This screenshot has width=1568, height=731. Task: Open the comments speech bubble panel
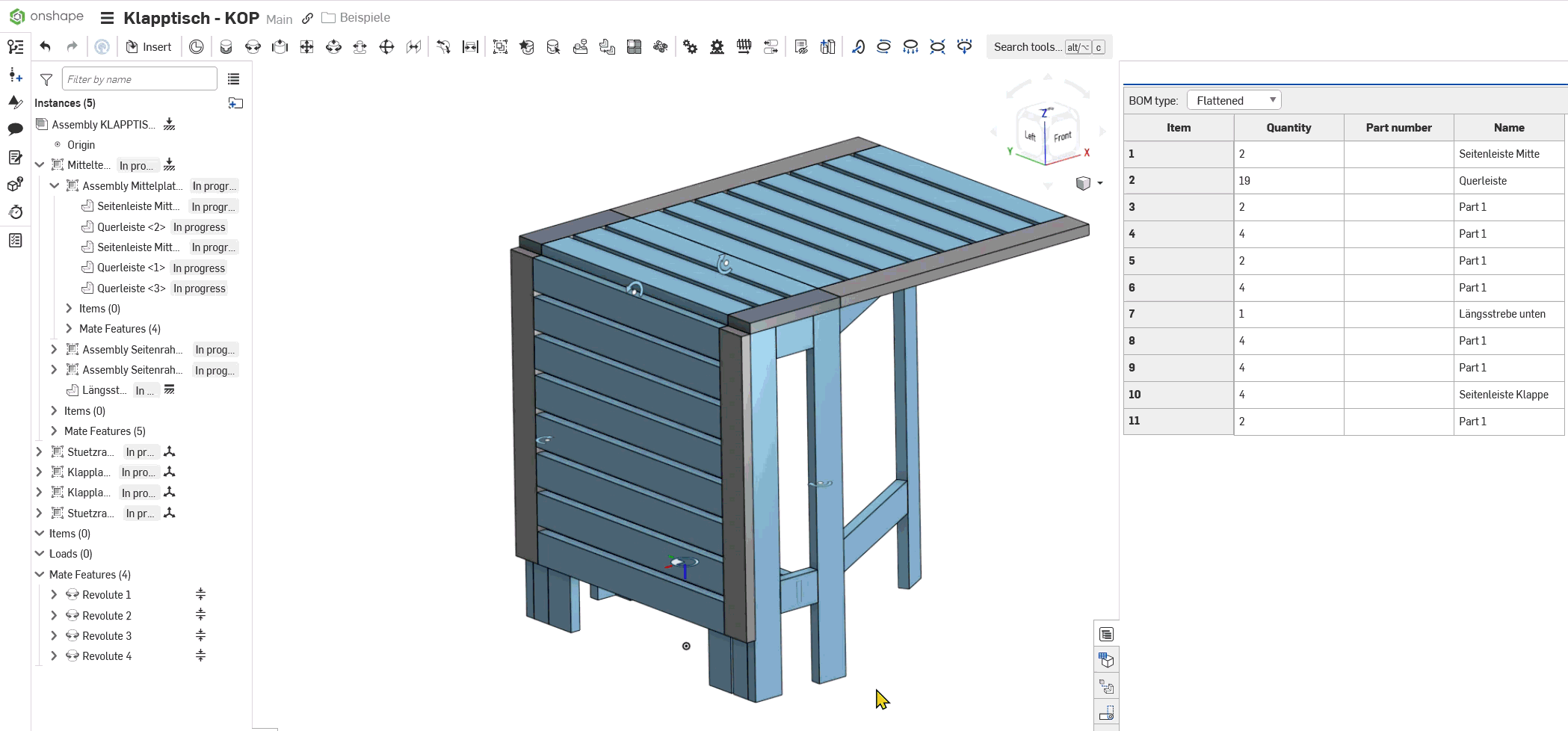pyautogui.click(x=15, y=129)
